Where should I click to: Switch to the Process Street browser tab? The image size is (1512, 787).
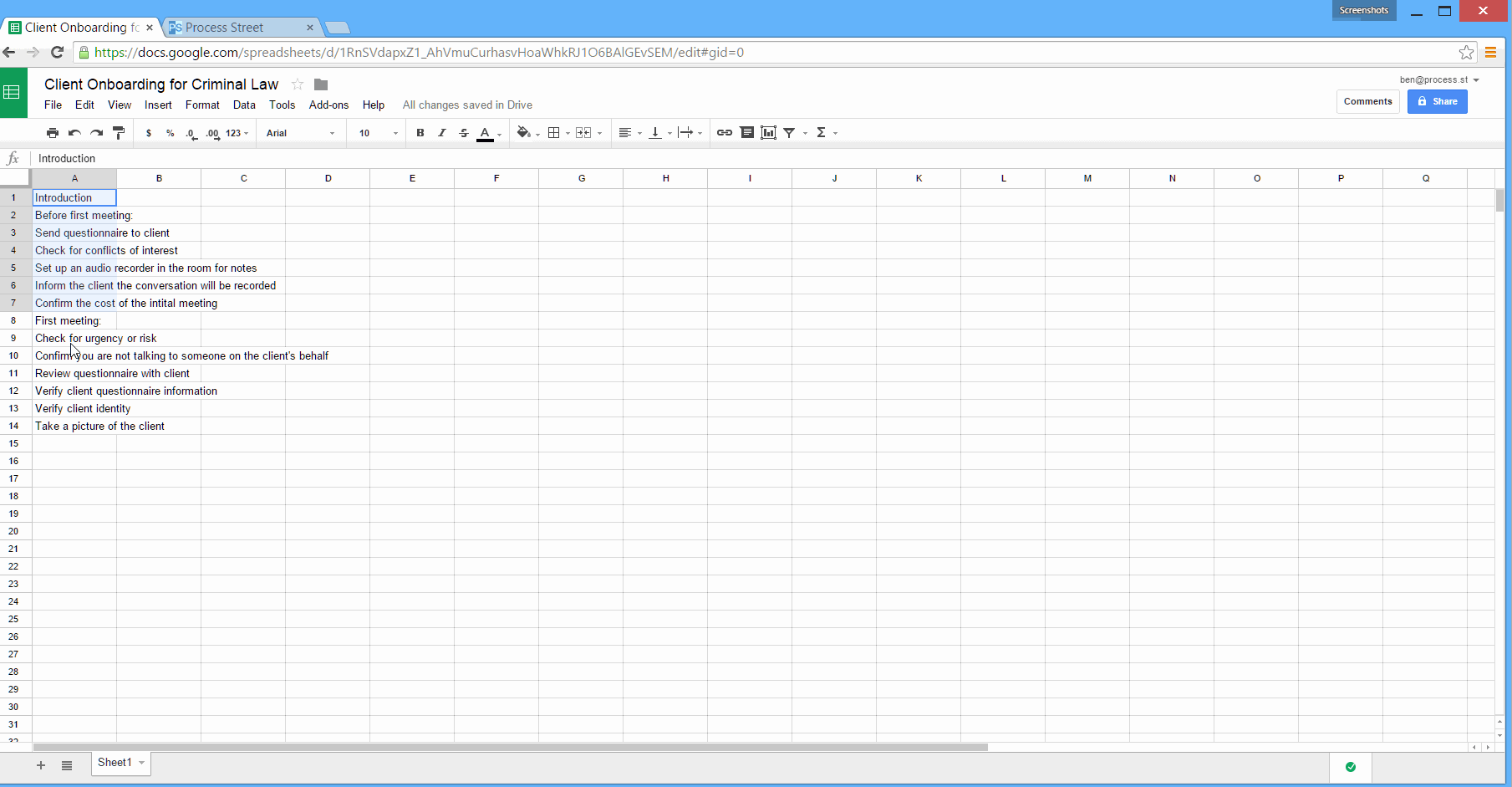click(240, 28)
